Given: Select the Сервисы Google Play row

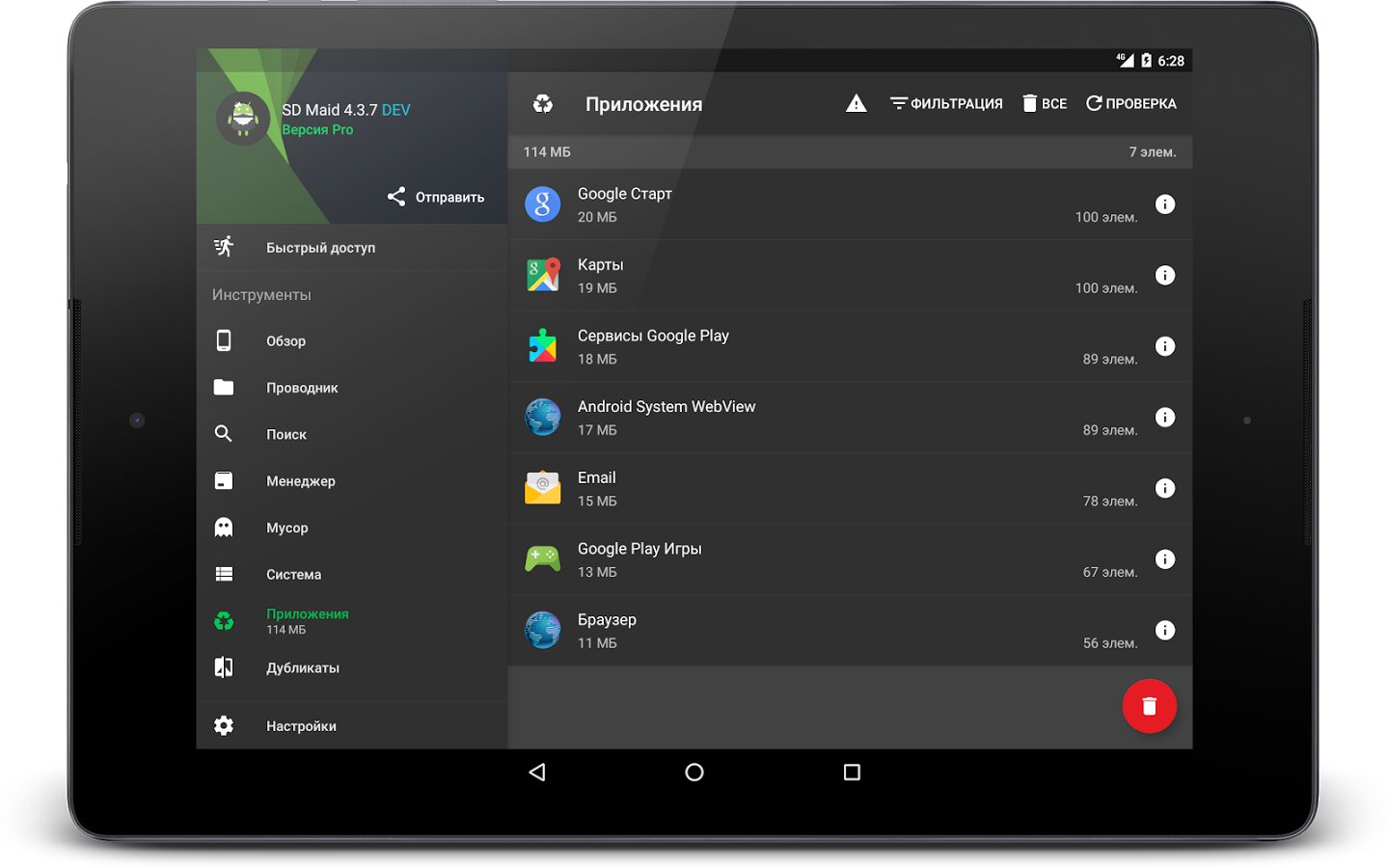Looking at the screenshot, I should tap(850, 346).
